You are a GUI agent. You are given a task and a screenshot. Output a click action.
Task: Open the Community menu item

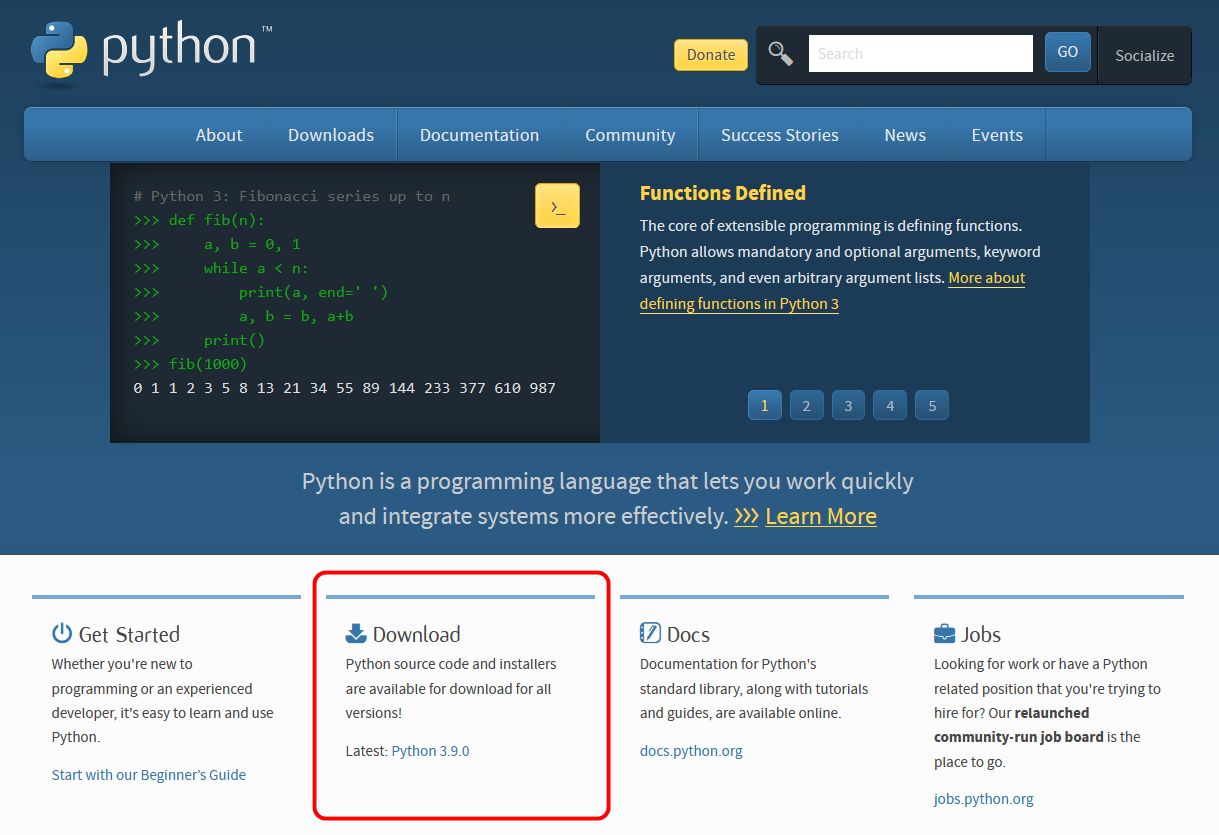tap(630, 135)
